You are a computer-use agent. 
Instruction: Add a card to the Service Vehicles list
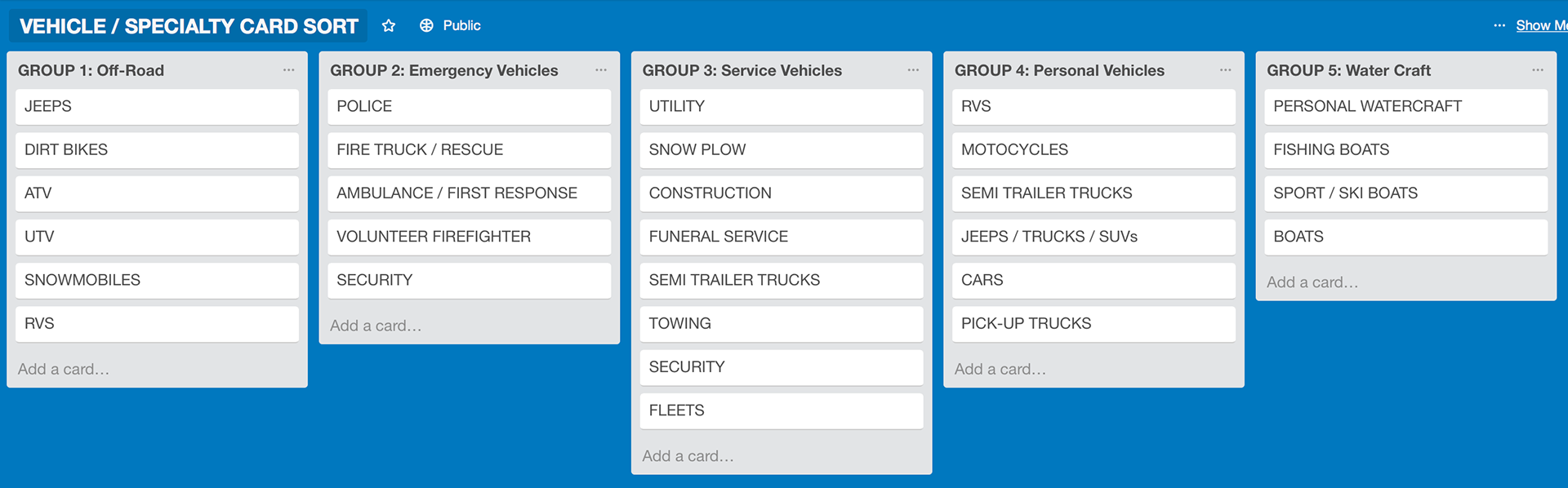tap(688, 456)
